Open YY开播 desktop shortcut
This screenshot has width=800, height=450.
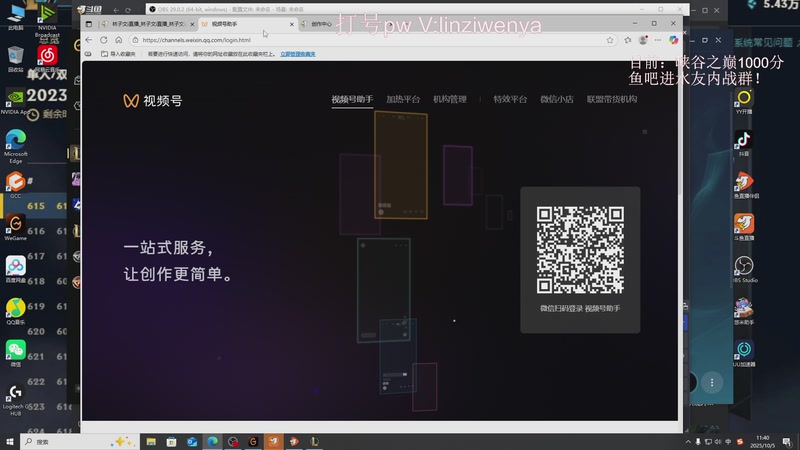click(744, 101)
